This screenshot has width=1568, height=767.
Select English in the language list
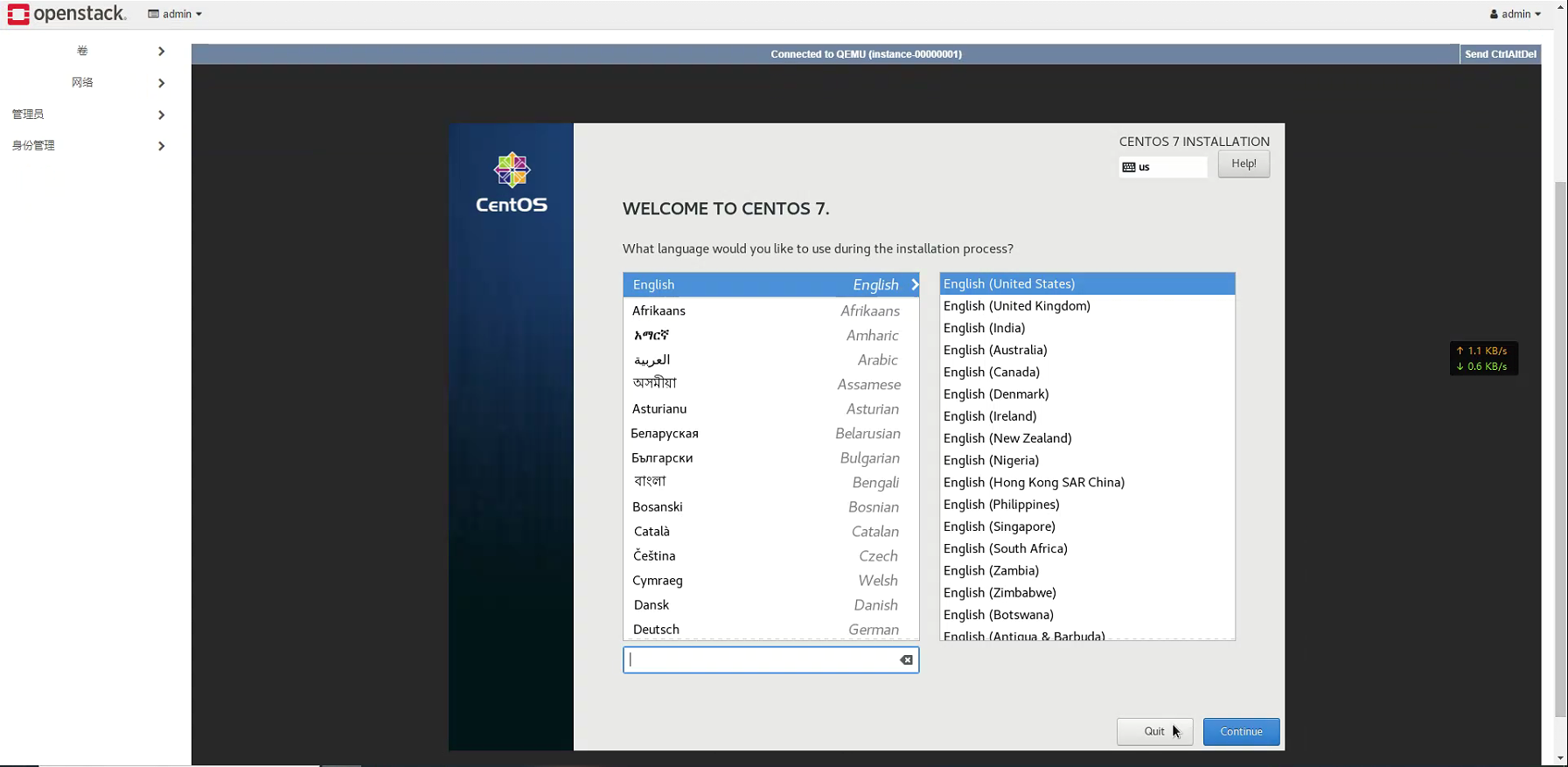point(771,285)
